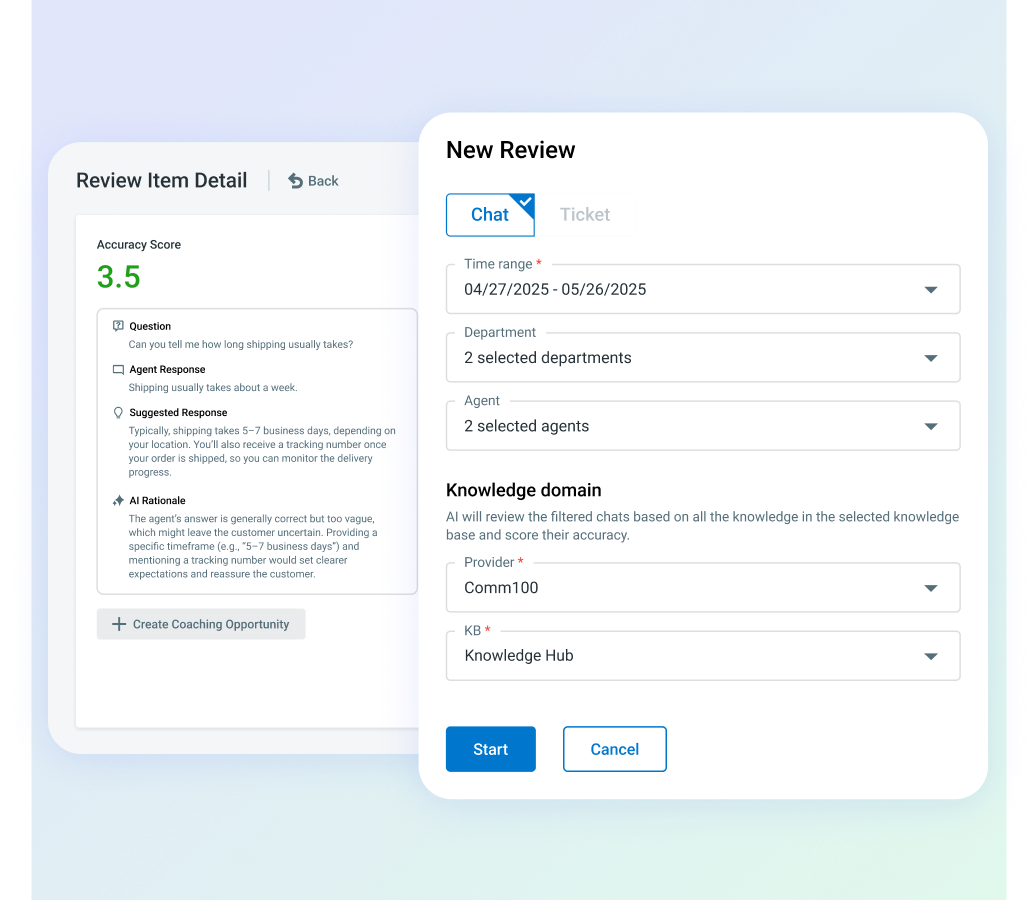Open the KB dropdown showing Knowledge Hub
The height and width of the screenshot is (900, 1036).
(702, 656)
